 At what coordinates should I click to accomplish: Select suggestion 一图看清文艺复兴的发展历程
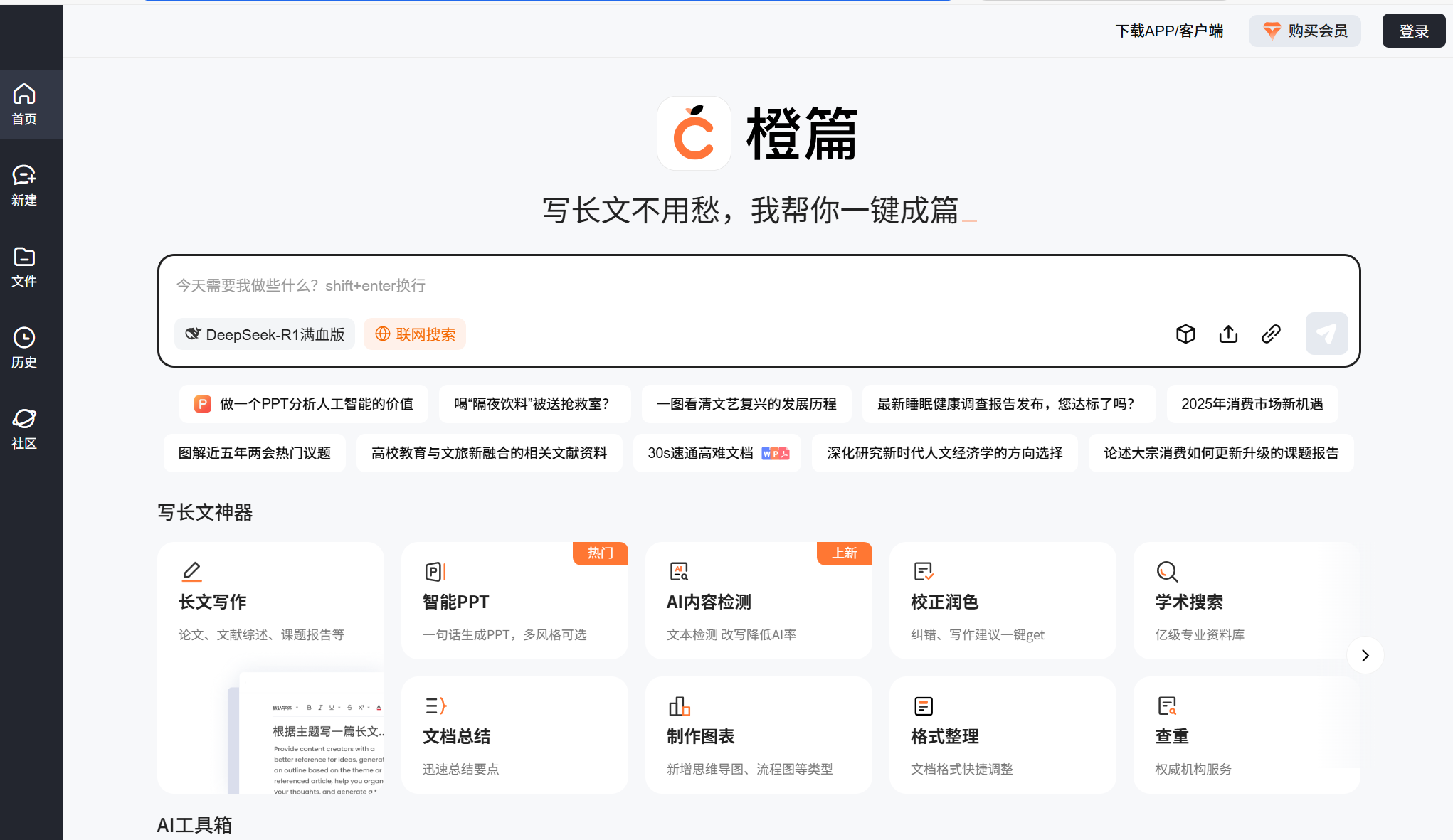click(x=746, y=404)
